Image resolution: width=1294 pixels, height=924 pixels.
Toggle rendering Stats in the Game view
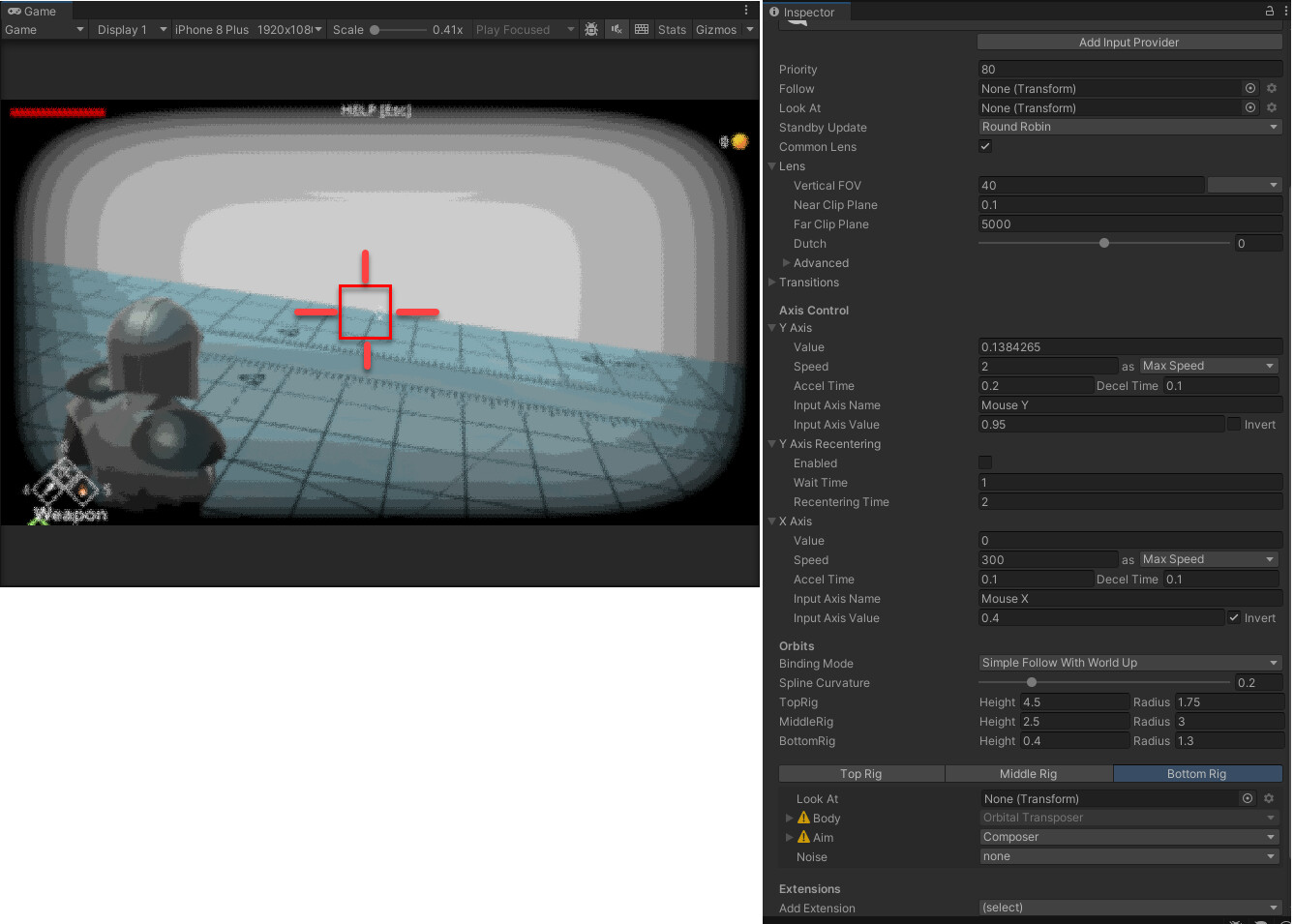coord(672,29)
